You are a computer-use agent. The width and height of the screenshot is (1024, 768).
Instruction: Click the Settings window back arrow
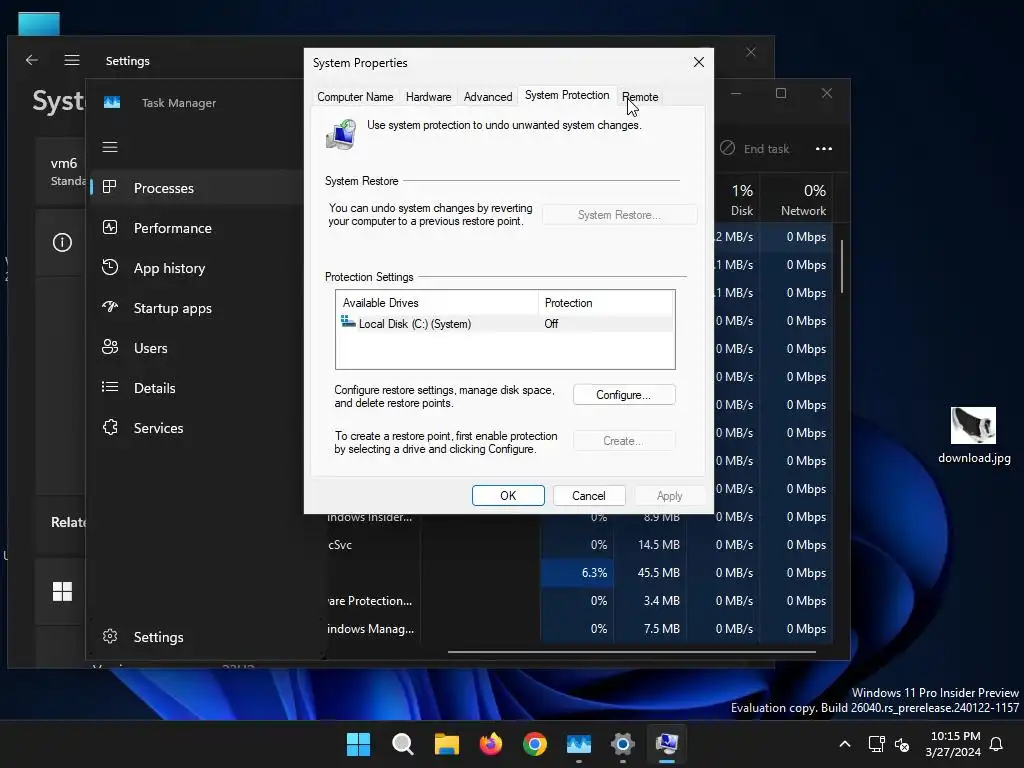[x=31, y=60]
